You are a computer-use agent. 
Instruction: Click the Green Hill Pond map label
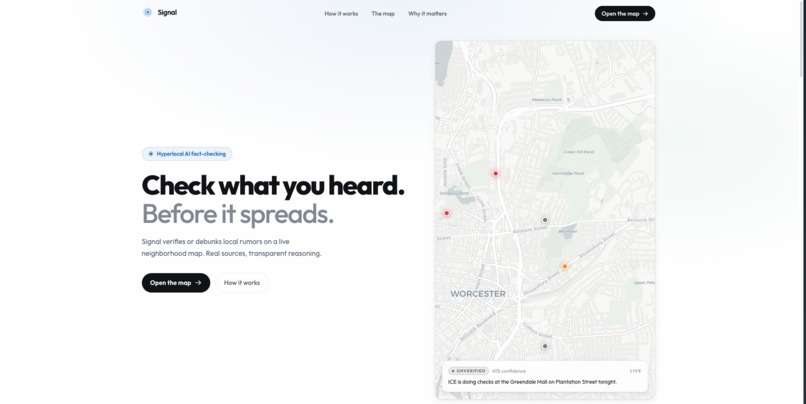pos(579,152)
